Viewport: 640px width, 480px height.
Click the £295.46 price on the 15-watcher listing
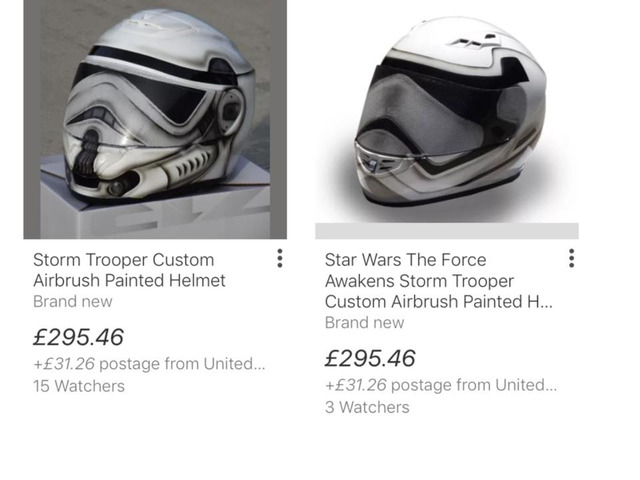pos(79,336)
